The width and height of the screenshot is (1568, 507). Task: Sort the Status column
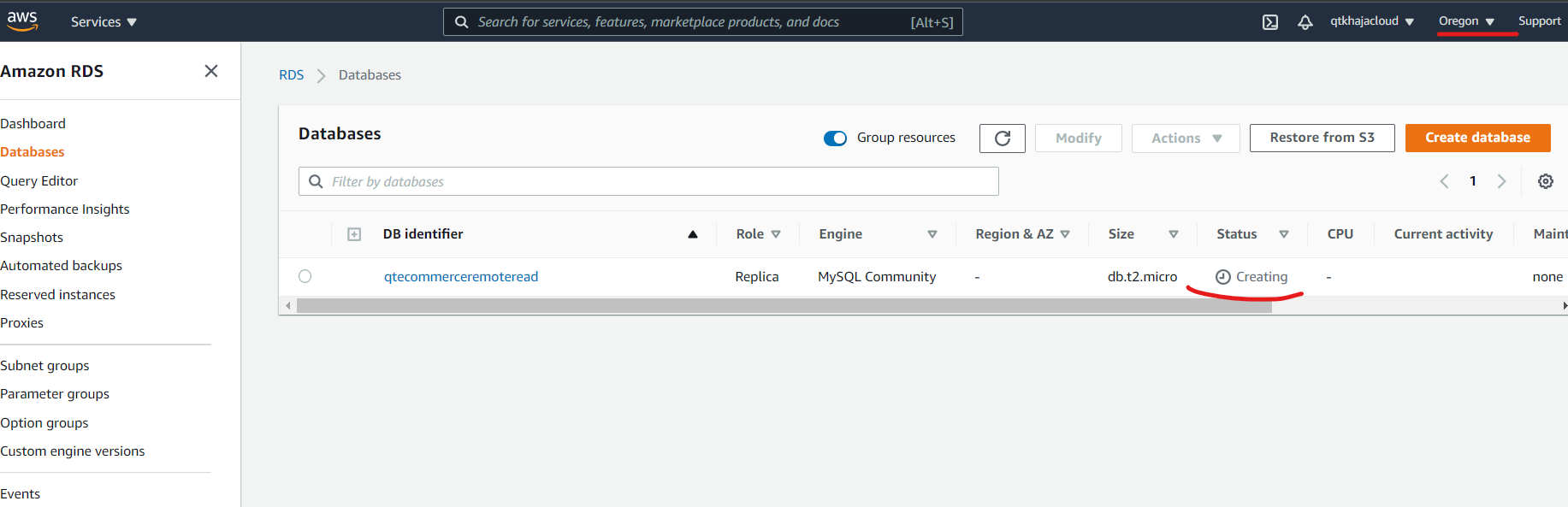[1284, 234]
